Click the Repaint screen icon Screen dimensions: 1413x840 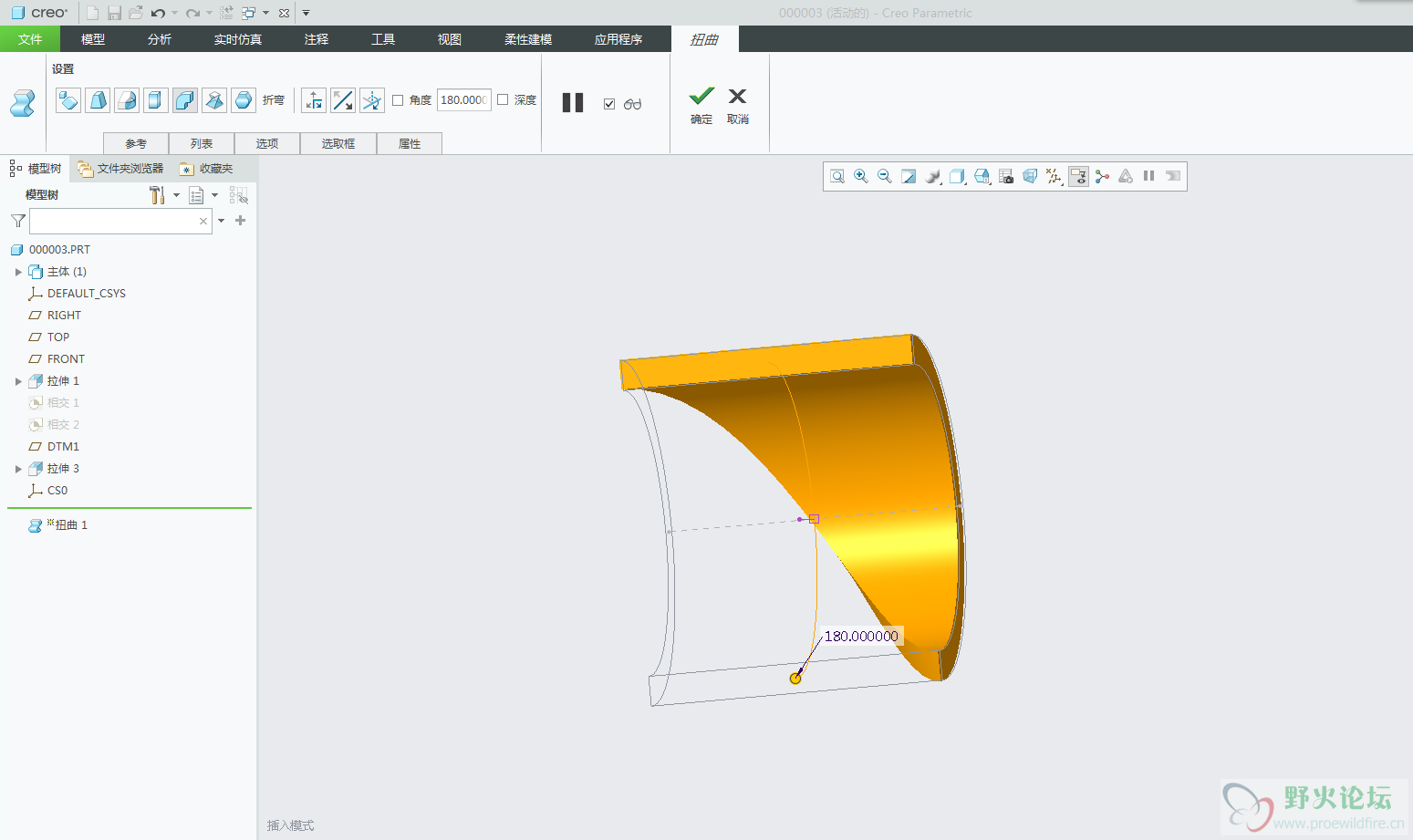[x=909, y=176]
